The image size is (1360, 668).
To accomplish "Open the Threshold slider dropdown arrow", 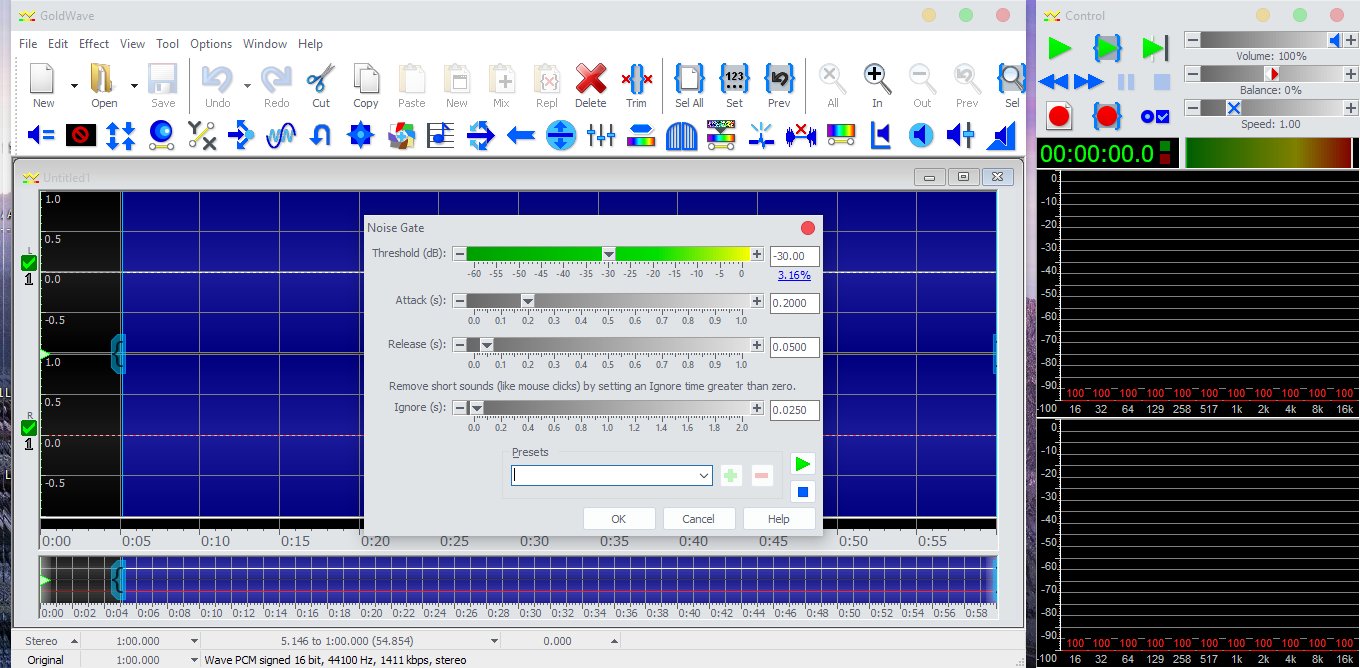I will [608, 255].
